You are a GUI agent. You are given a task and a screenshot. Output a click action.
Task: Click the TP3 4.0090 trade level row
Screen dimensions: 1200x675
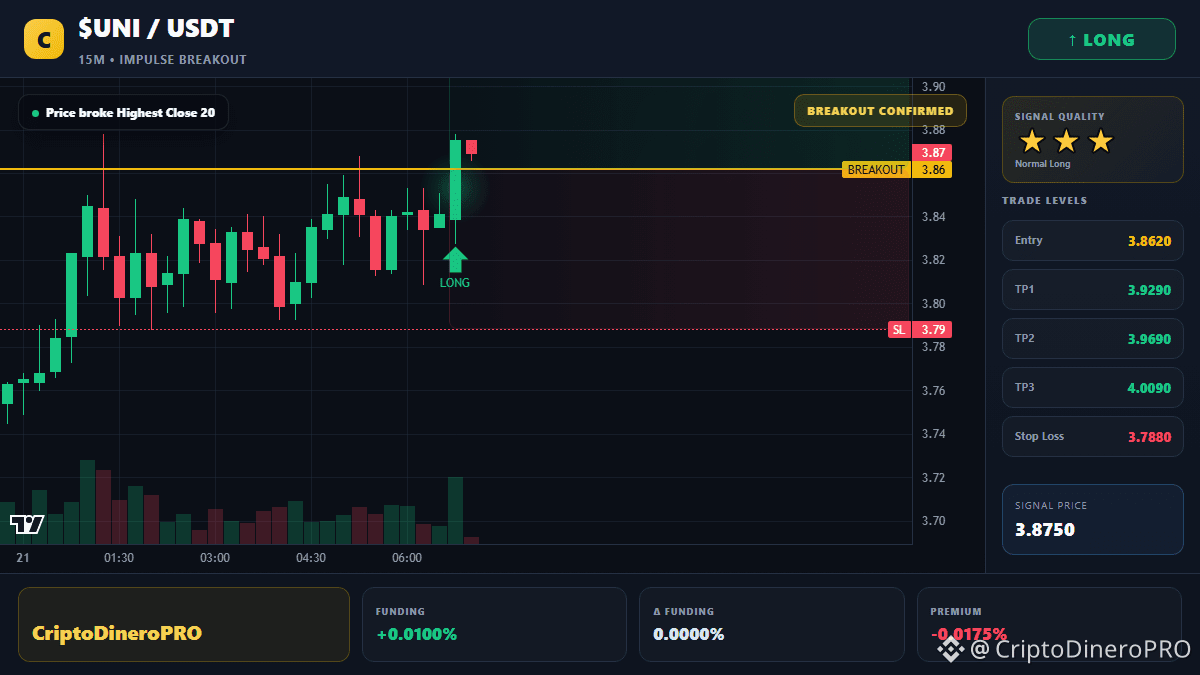tap(1093, 388)
